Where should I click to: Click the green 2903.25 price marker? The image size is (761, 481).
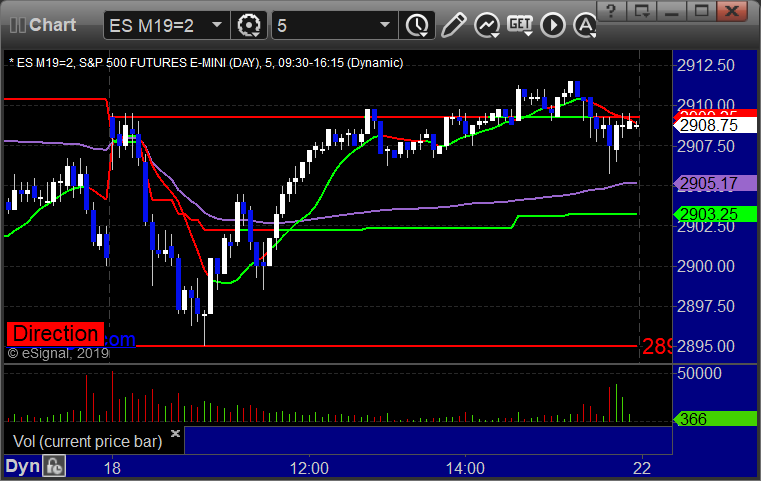714,214
